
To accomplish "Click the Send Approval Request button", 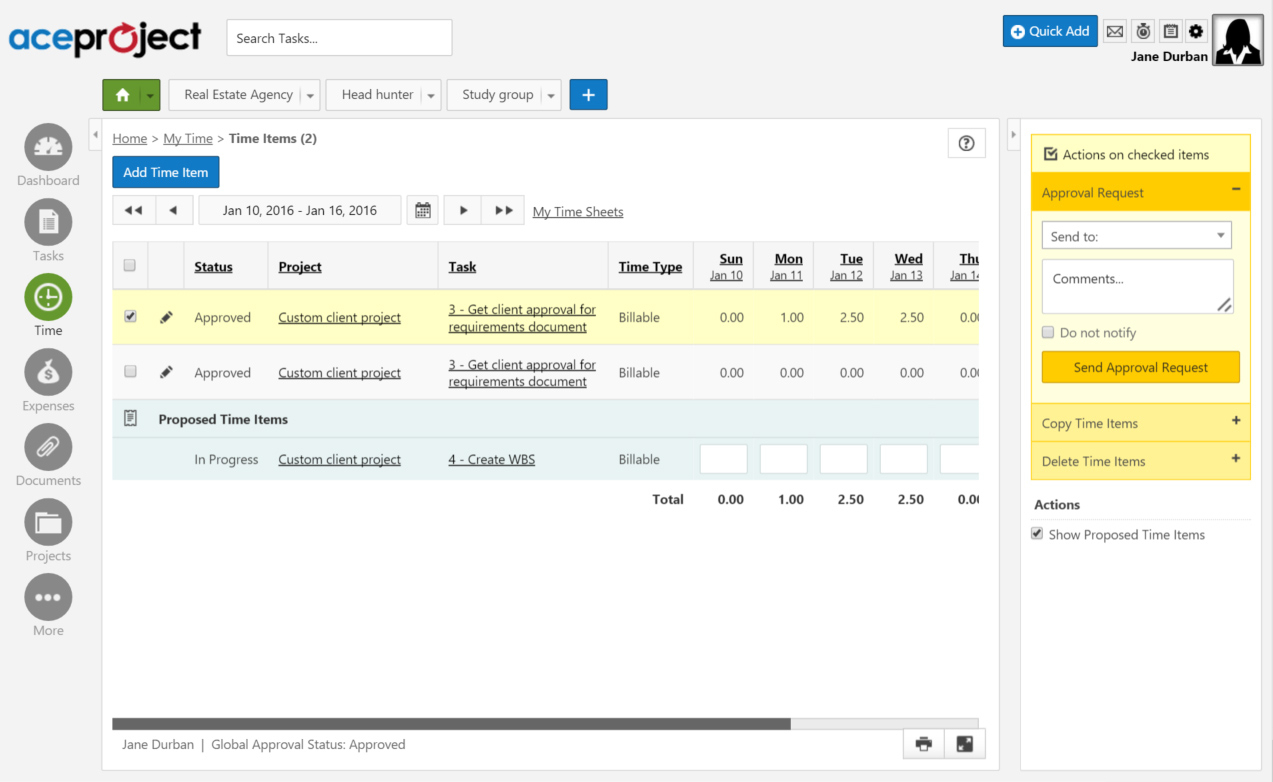I will click(x=1140, y=367).
